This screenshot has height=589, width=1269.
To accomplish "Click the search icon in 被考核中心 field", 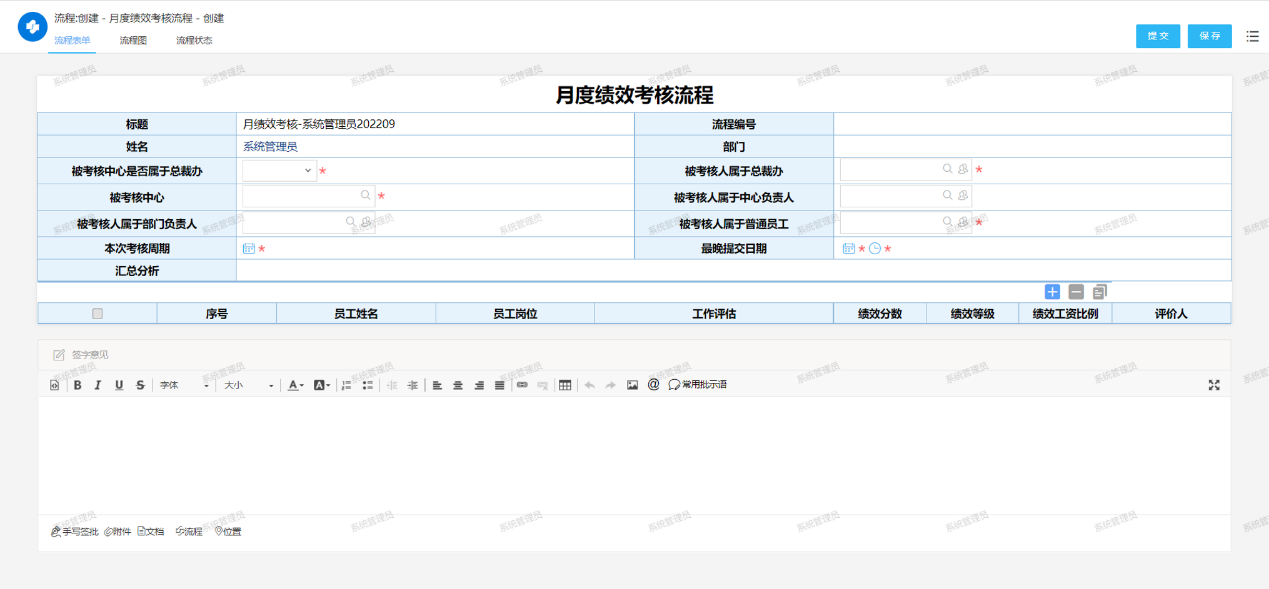I will tap(366, 196).
